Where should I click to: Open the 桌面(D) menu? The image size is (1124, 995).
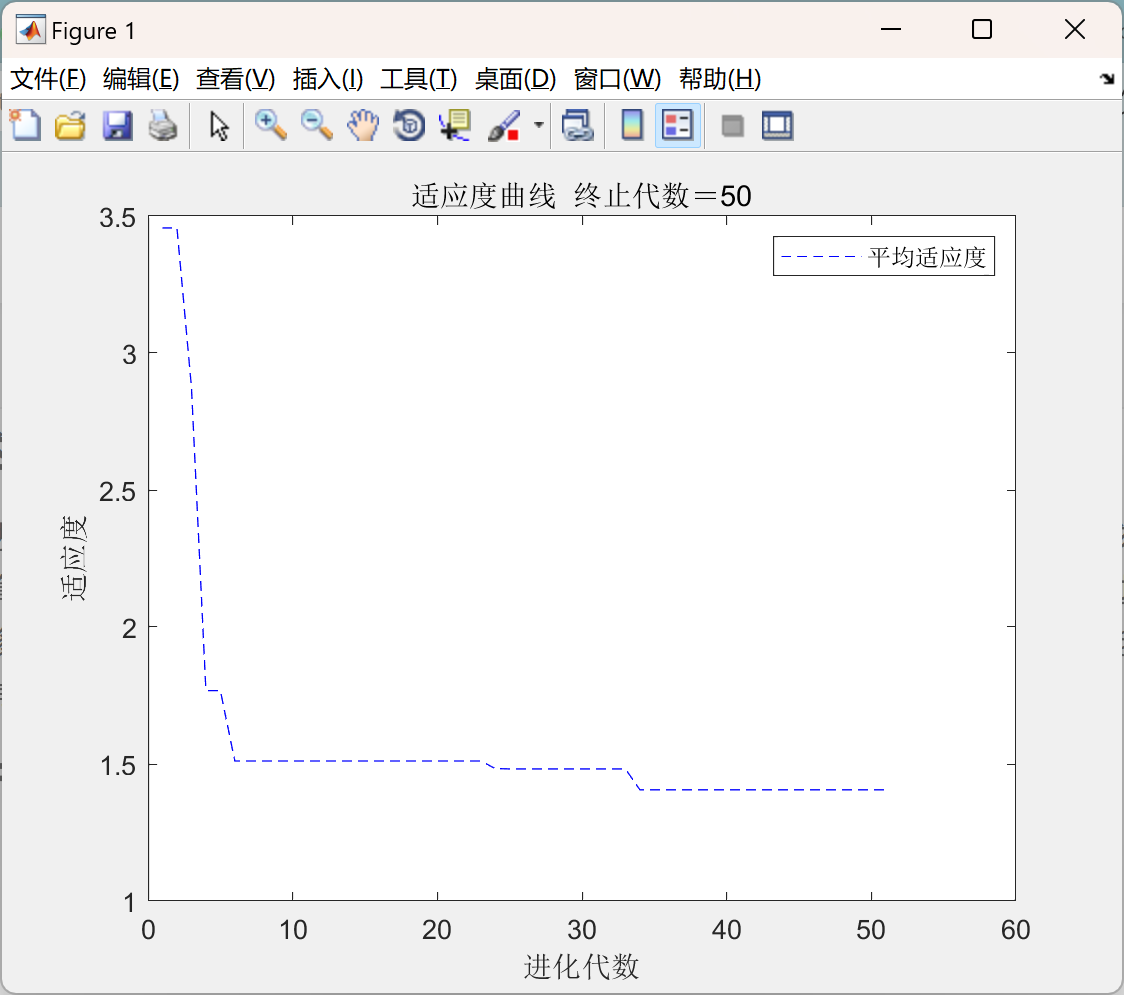coord(515,79)
